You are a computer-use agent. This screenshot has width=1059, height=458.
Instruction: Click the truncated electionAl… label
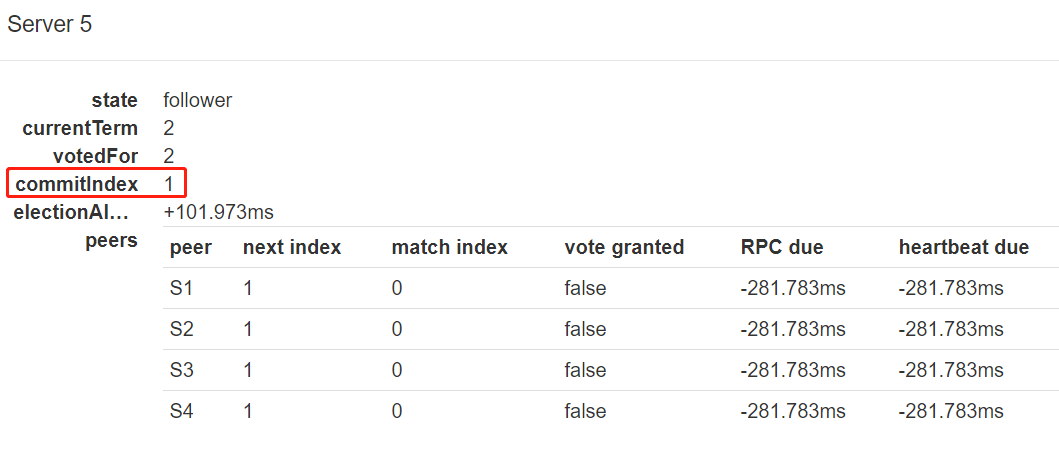[x=71, y=212]
